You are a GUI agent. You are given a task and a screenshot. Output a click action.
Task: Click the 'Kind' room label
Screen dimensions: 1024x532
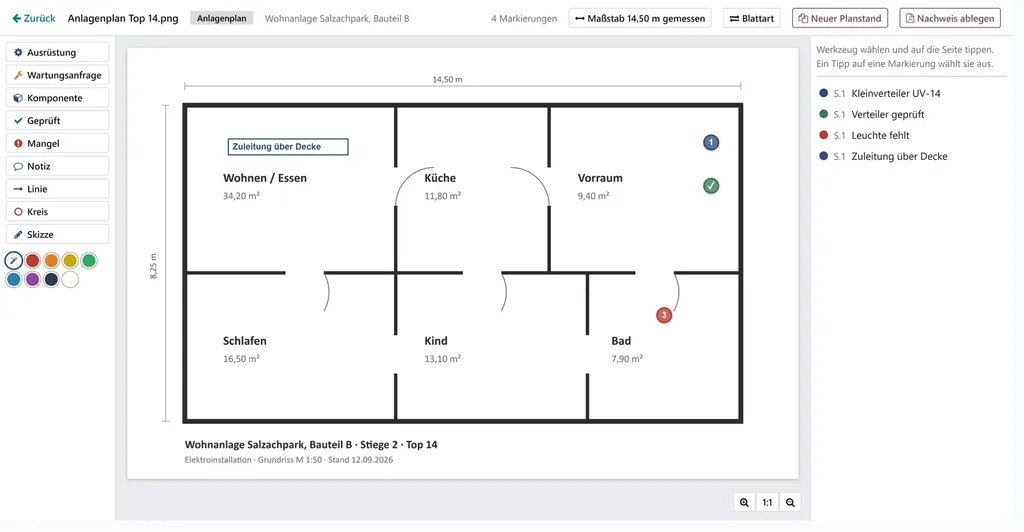[436, 341]
